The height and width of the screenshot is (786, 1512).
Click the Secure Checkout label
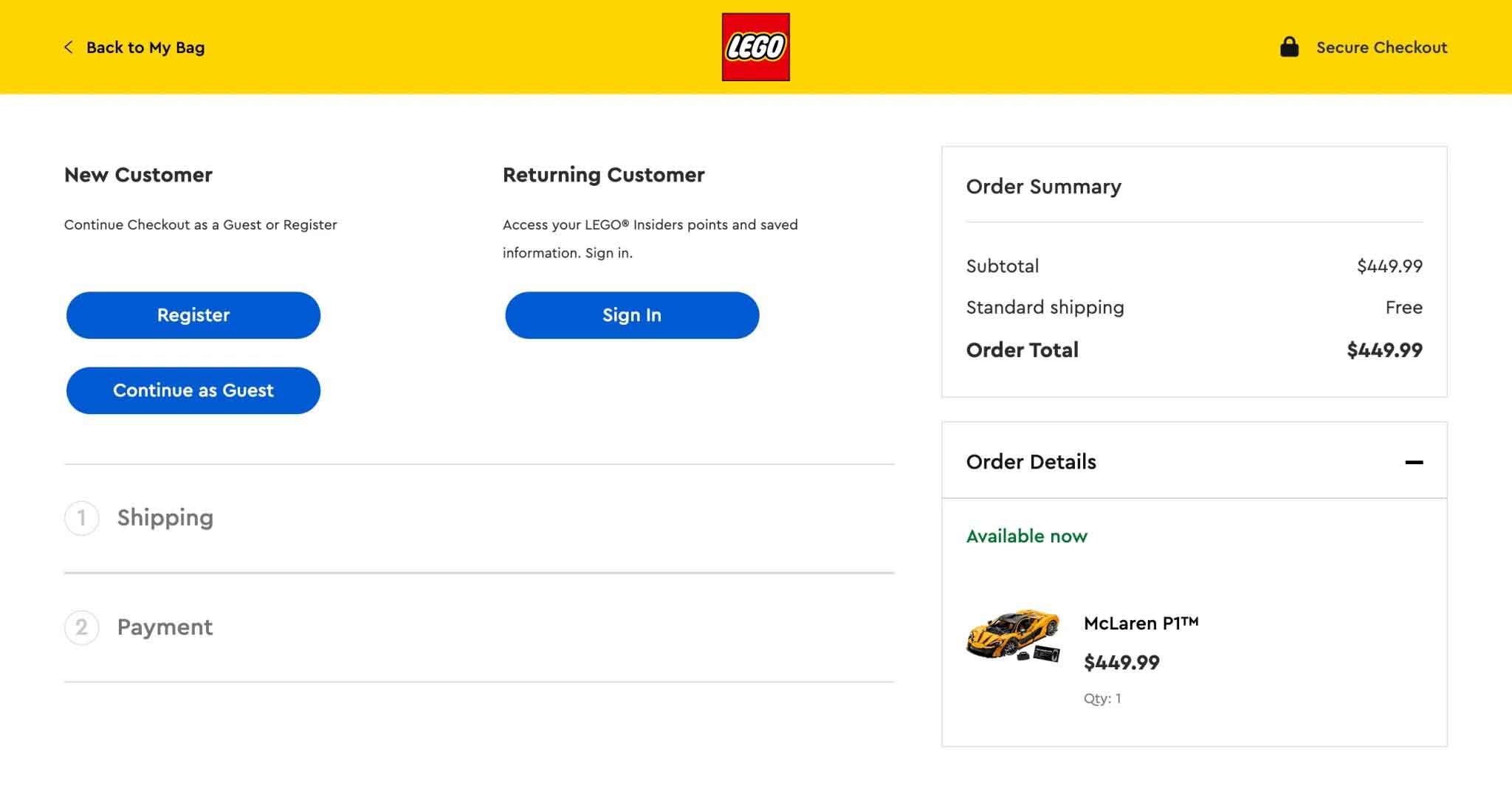click(x=1381, y=47)
